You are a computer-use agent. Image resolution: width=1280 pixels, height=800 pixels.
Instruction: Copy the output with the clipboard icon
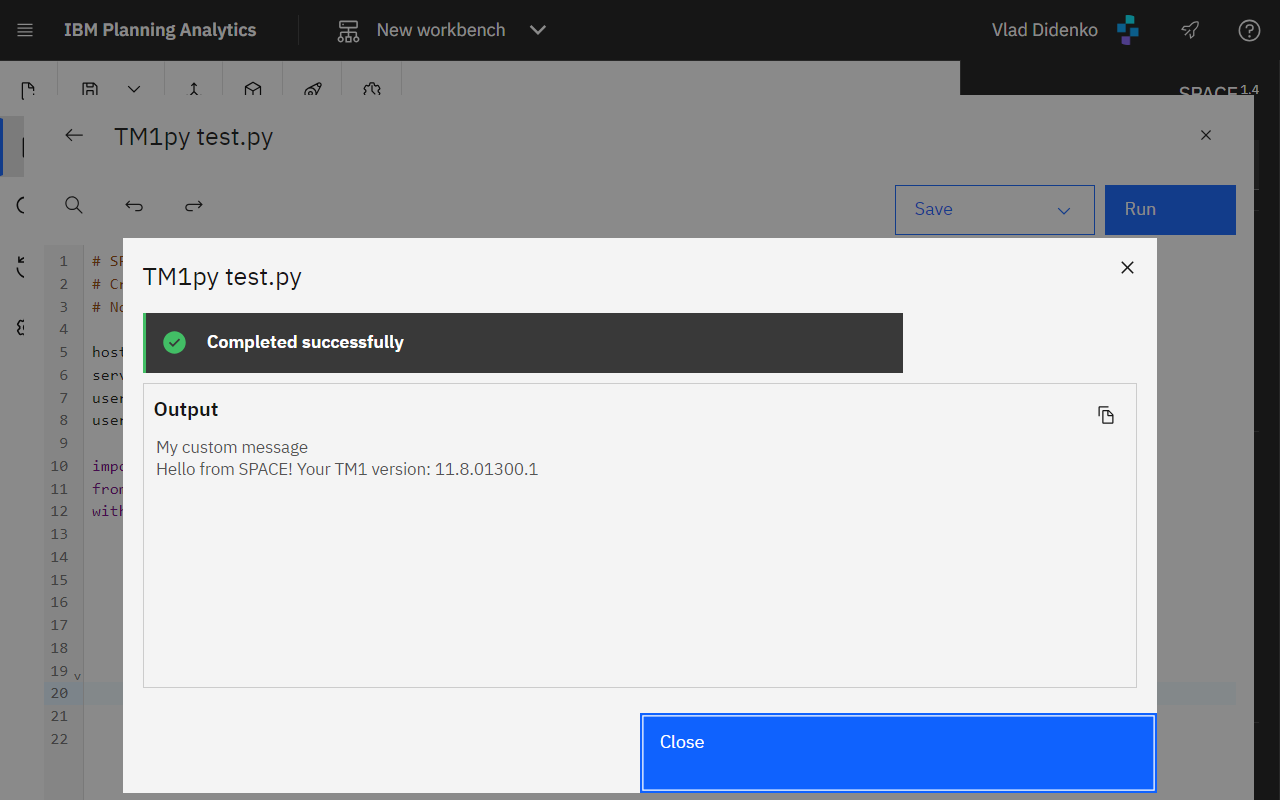point(1106,415)
